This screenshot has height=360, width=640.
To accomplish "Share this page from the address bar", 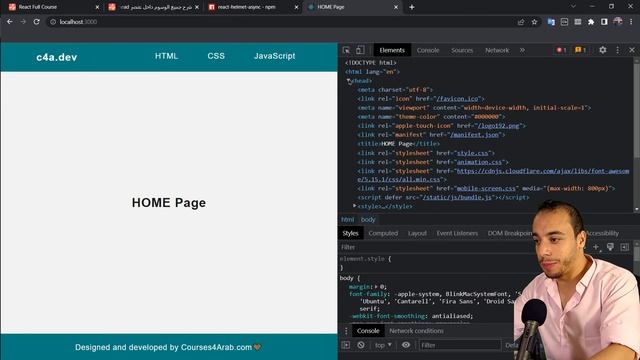I will click(521, 22).
